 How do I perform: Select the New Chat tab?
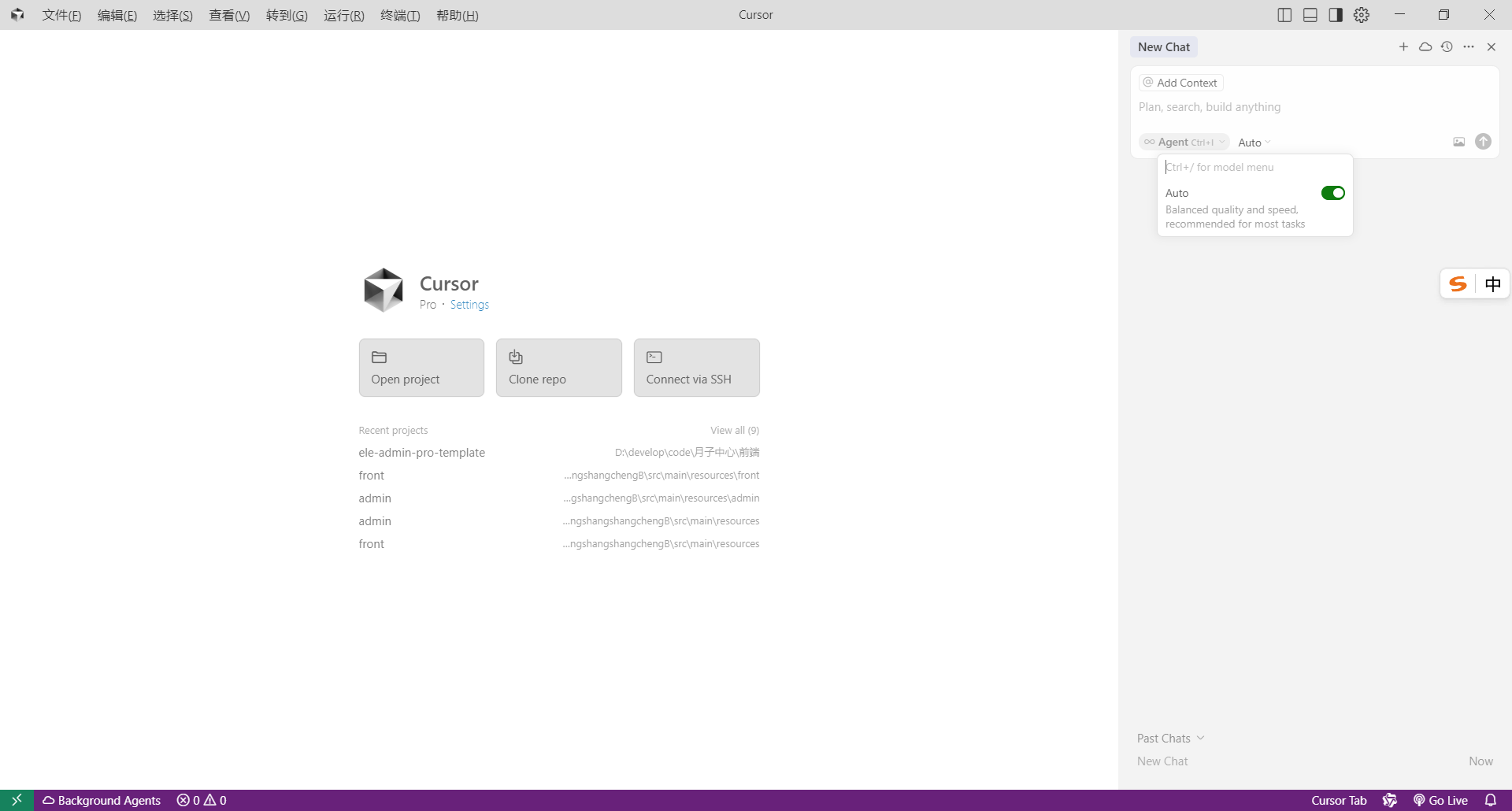[x=1164, y=47]
